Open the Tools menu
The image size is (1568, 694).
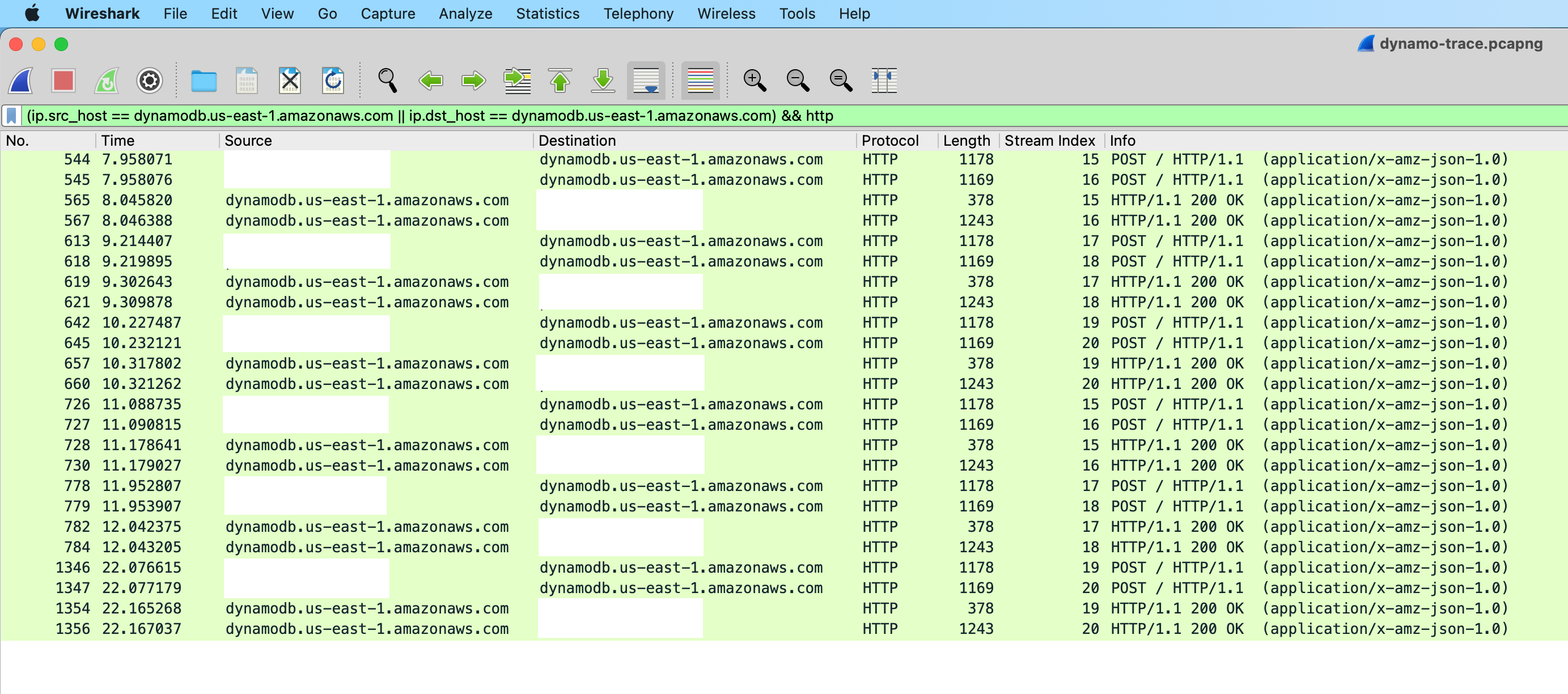coord(798,14)
